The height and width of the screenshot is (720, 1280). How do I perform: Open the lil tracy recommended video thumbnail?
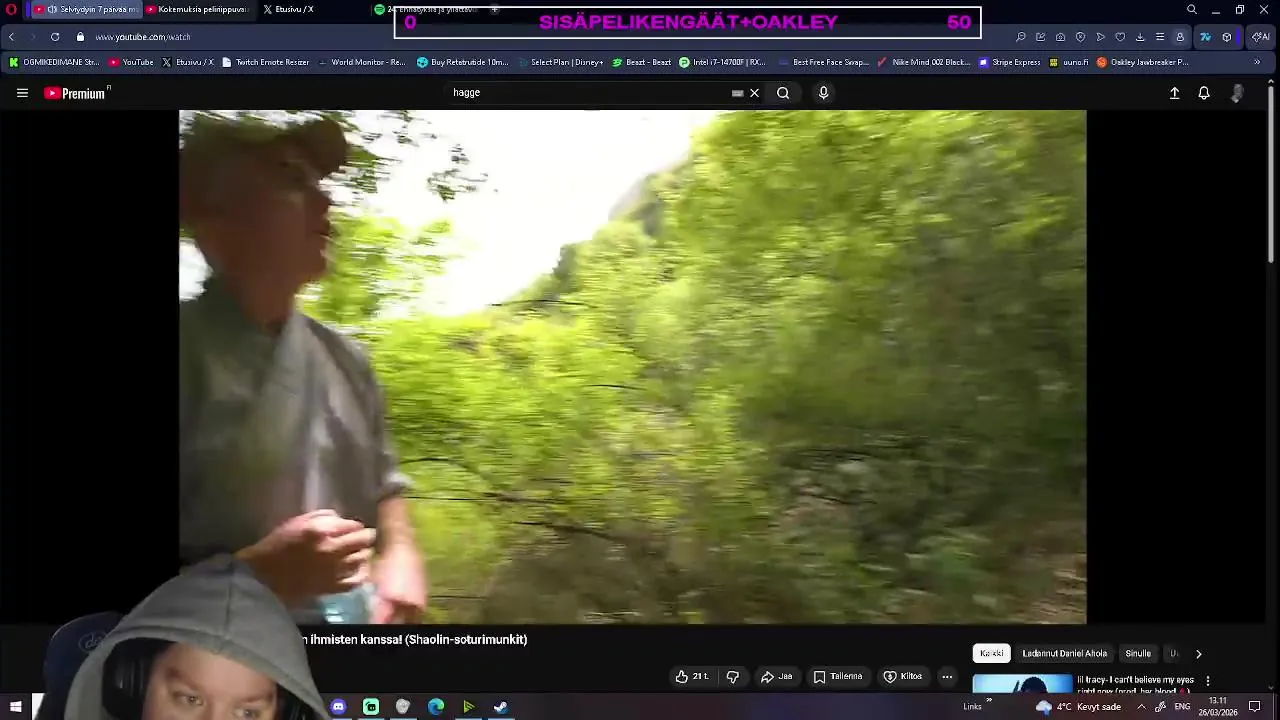click(x=1022, y=684)
